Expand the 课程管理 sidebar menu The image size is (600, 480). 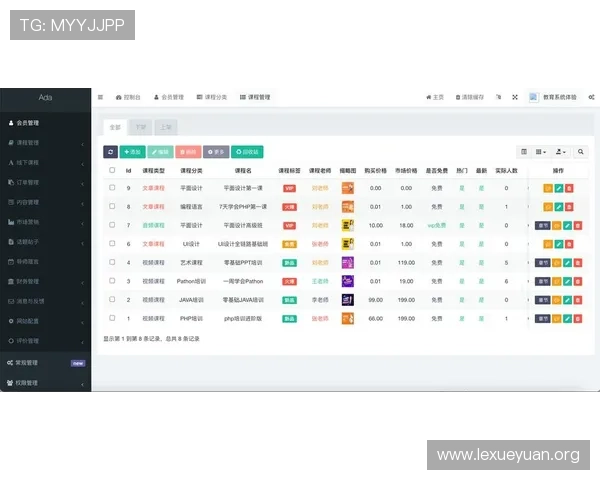(x=46, y=143)
